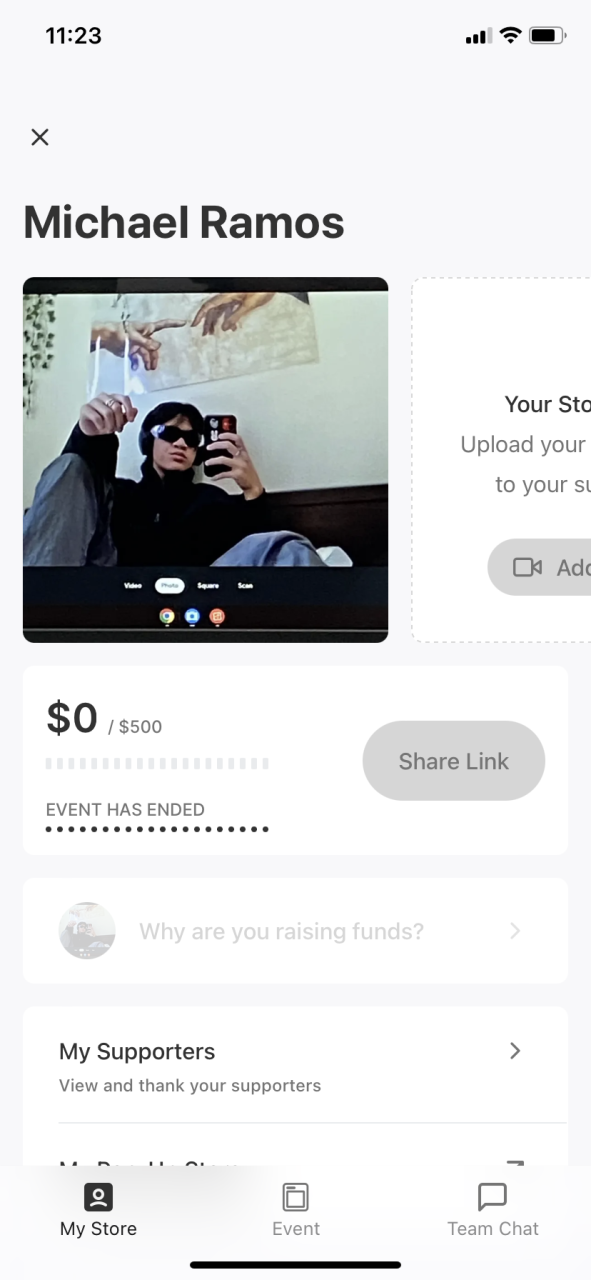The width and height of the screenshot is (591, 1280).
Task: Close the store page with X icon
Action: pyautogui.click(x=40, y=137)
